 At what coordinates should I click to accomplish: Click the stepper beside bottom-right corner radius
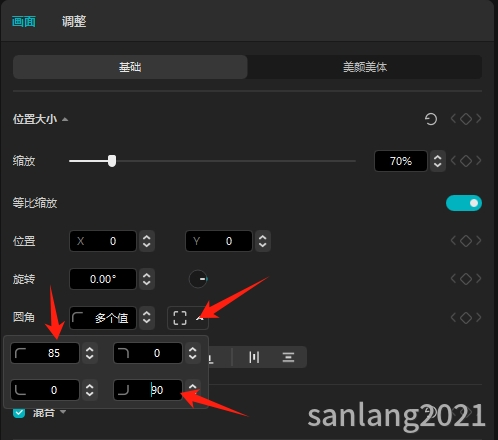pyautogui.click(x=192, y=389)
